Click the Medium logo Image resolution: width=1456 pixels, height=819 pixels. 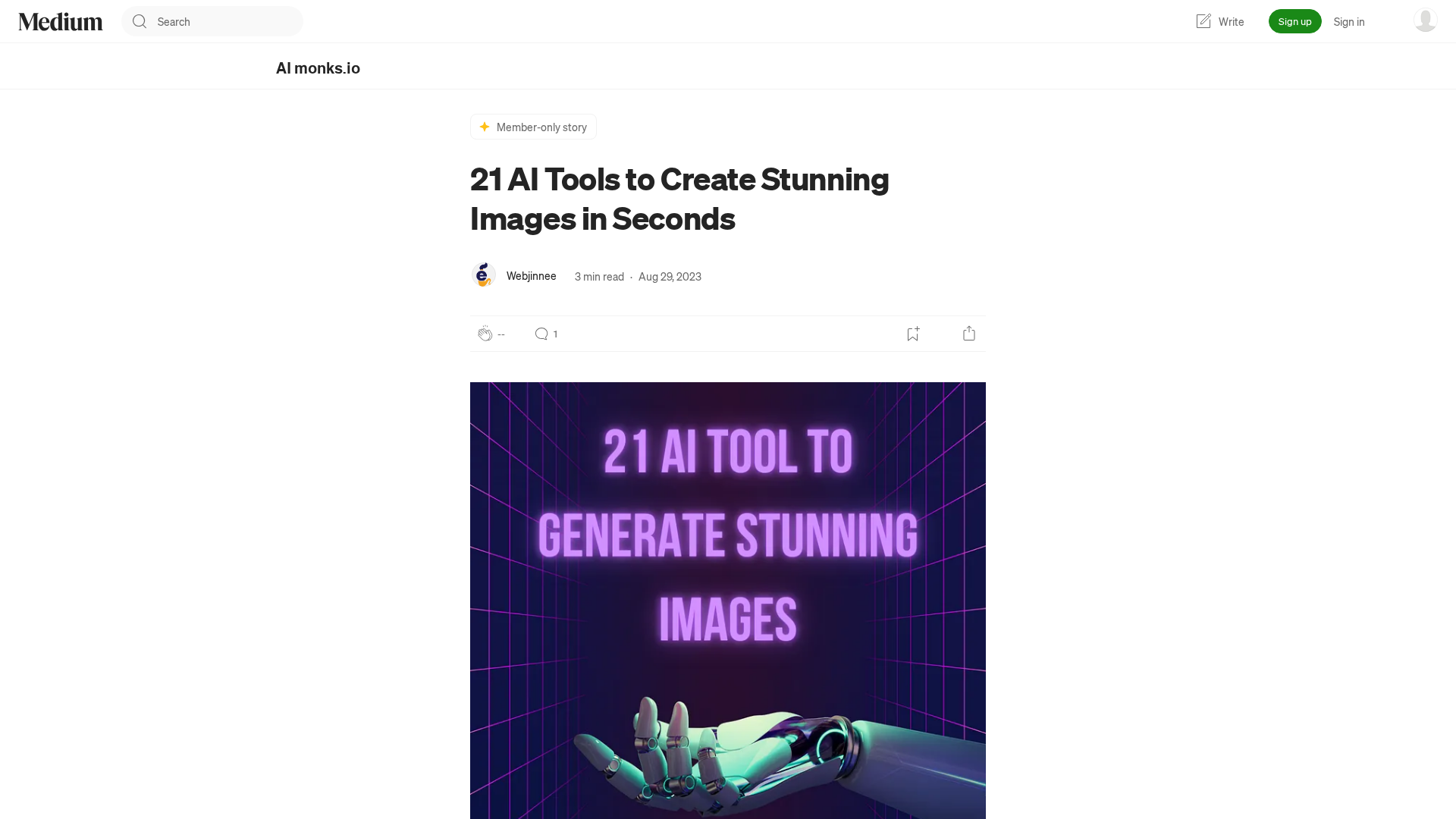click(61, 21)
